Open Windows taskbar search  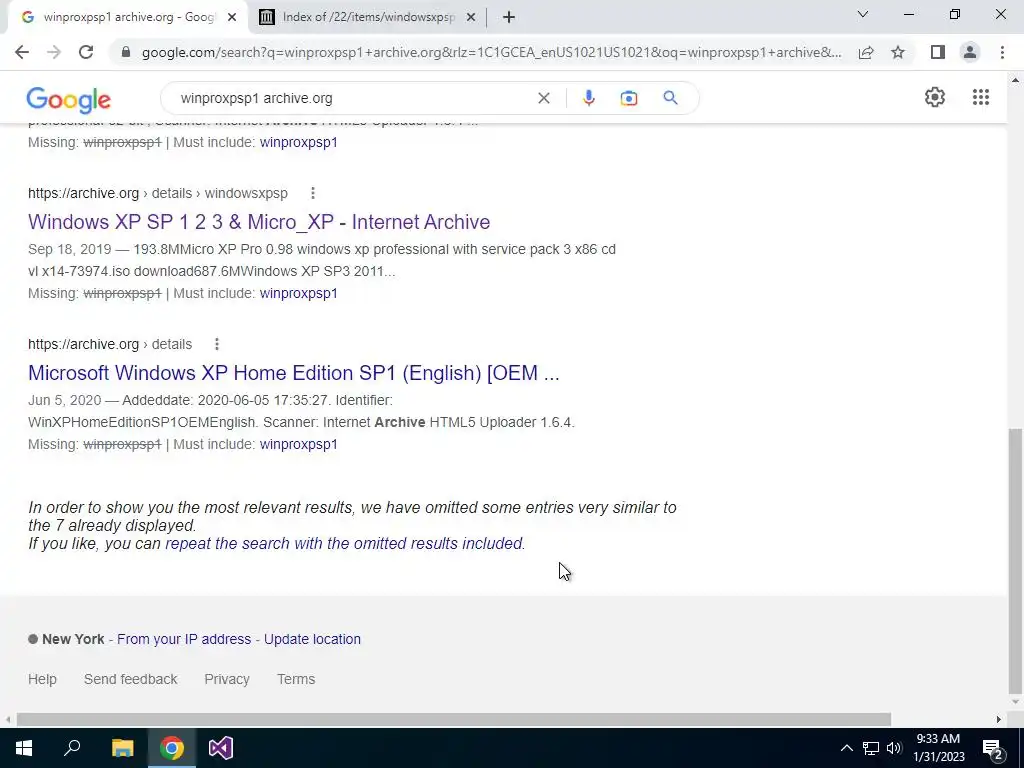click(72, 748)
